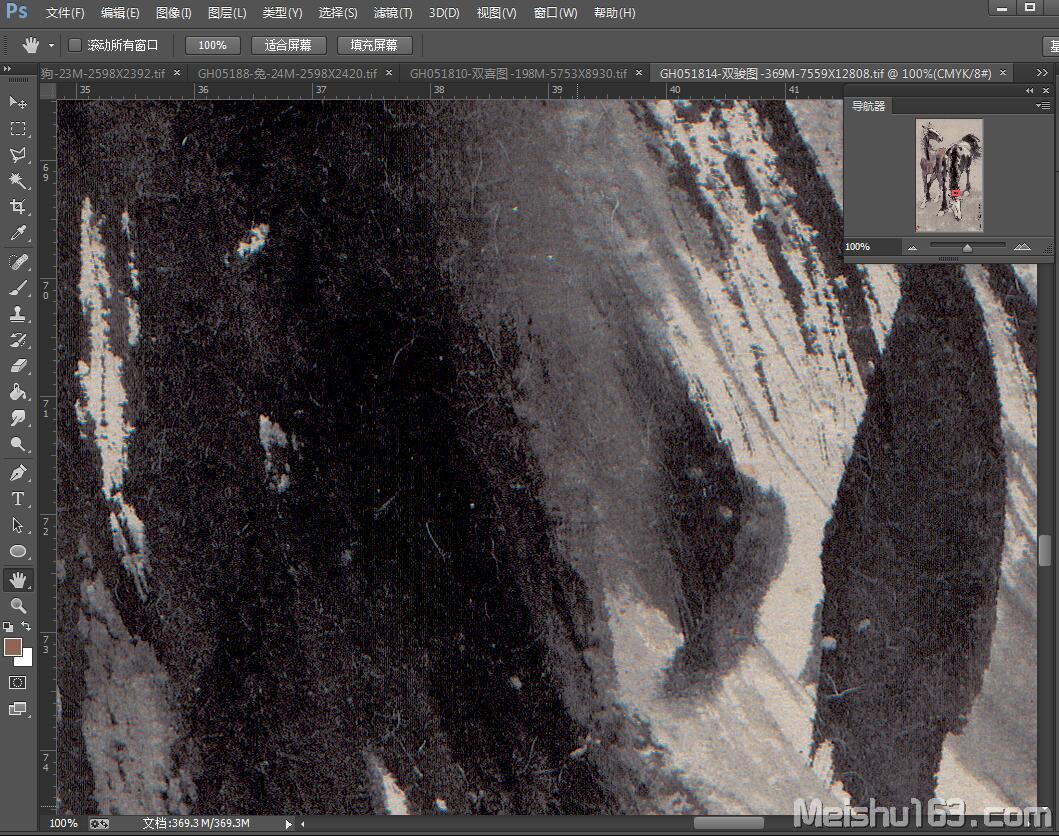Swap foreground and background colors

pyautogui.click(x=26, y=627)
